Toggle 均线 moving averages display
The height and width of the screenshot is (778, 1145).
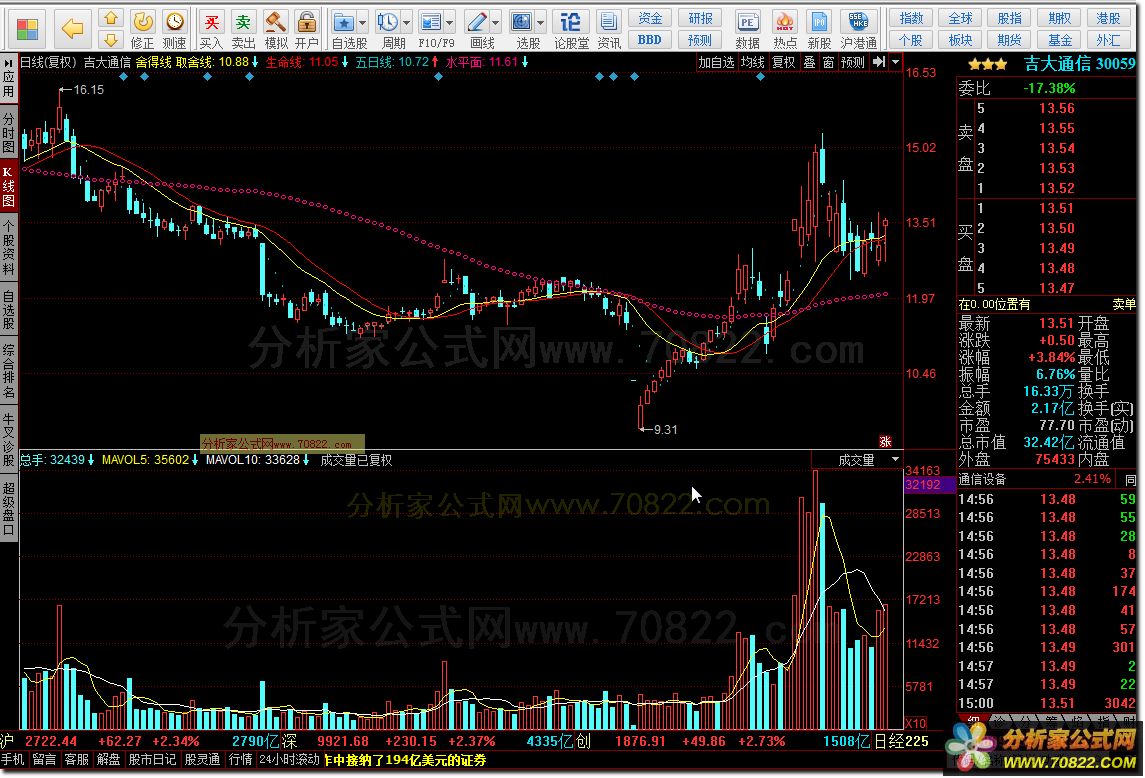click(x=752, y=62)
